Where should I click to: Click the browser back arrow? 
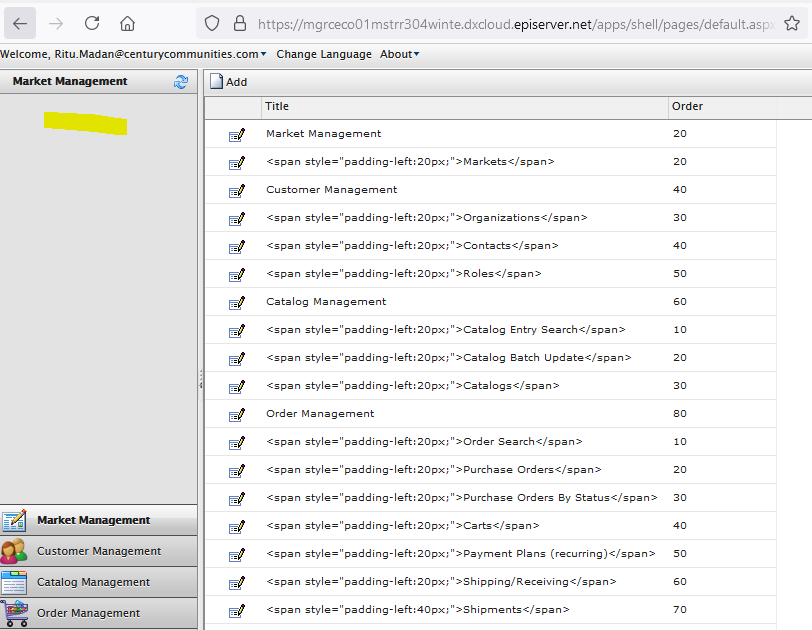click(21, 23)
